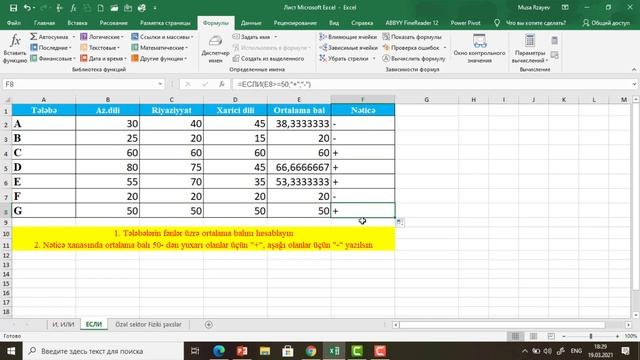640x360 pixels.
Task: Open Math functions (Математические)
Action: (159, 48)
